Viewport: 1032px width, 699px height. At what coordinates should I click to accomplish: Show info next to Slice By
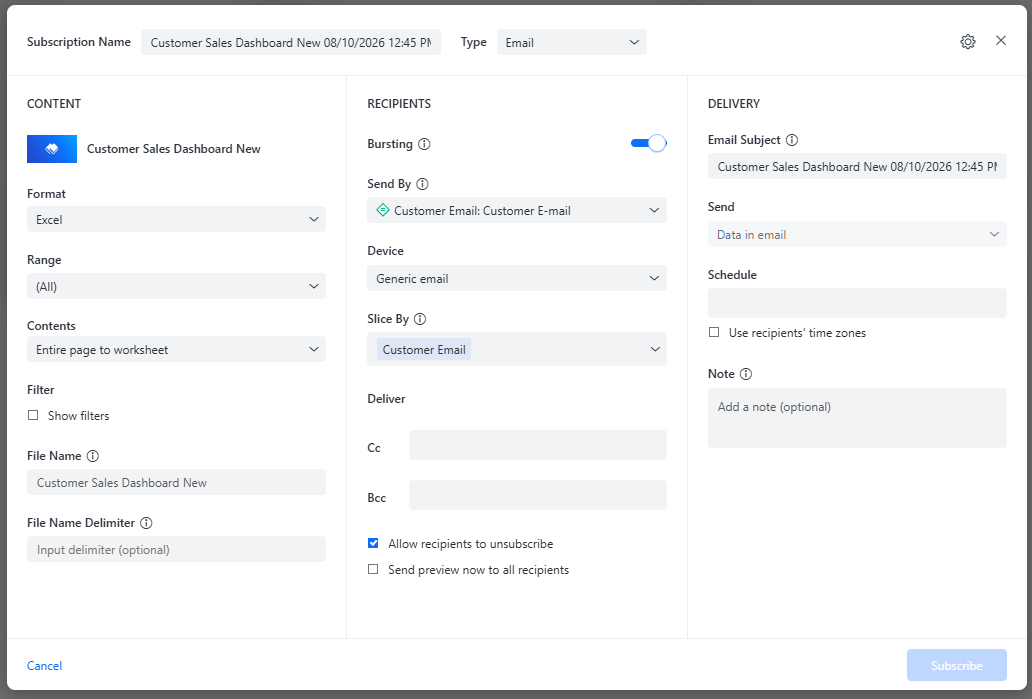click(x=420, y=319)
